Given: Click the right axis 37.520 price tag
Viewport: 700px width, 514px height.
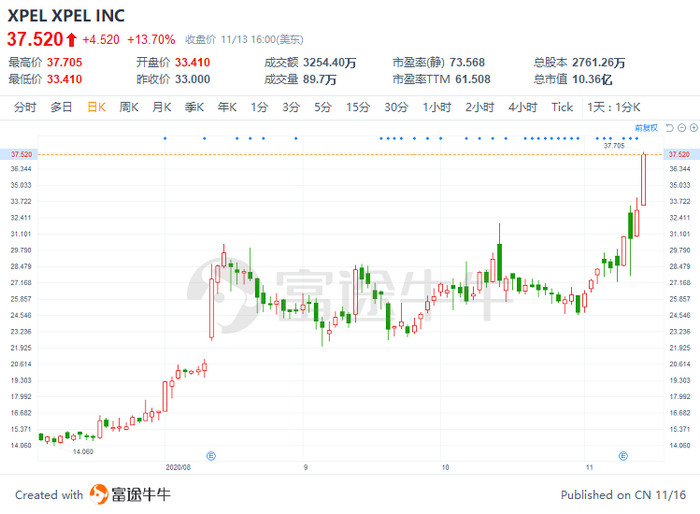Looking at the screenshot, I should (680, 154).
